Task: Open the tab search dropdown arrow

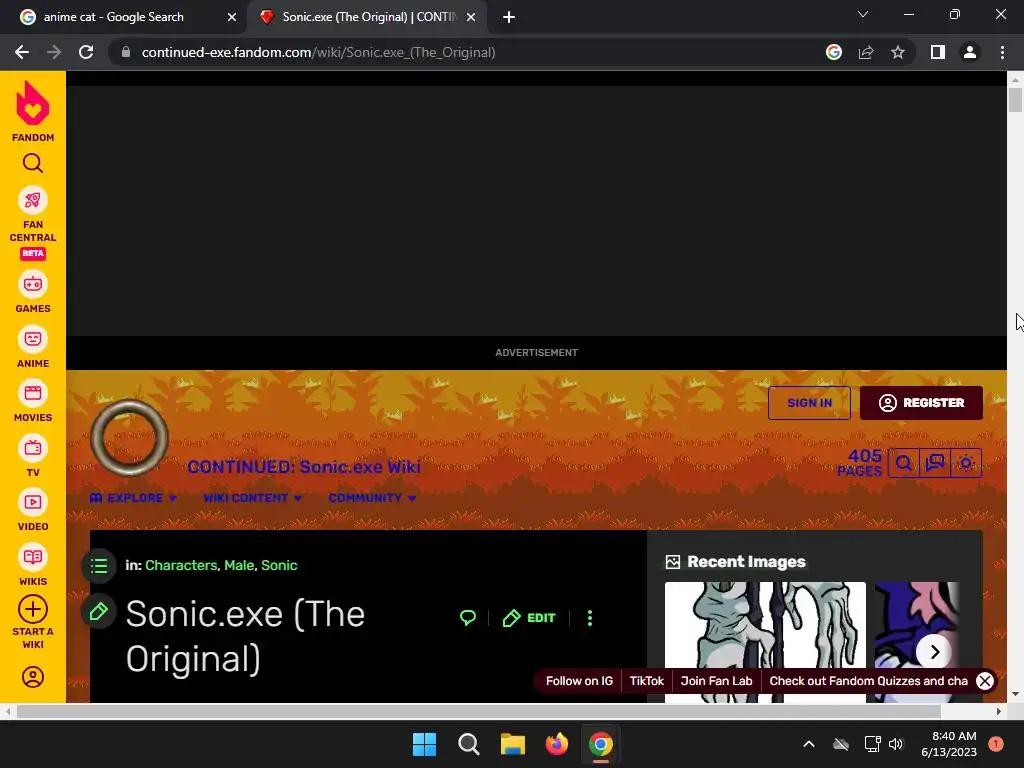Action: tap(863, 14)
